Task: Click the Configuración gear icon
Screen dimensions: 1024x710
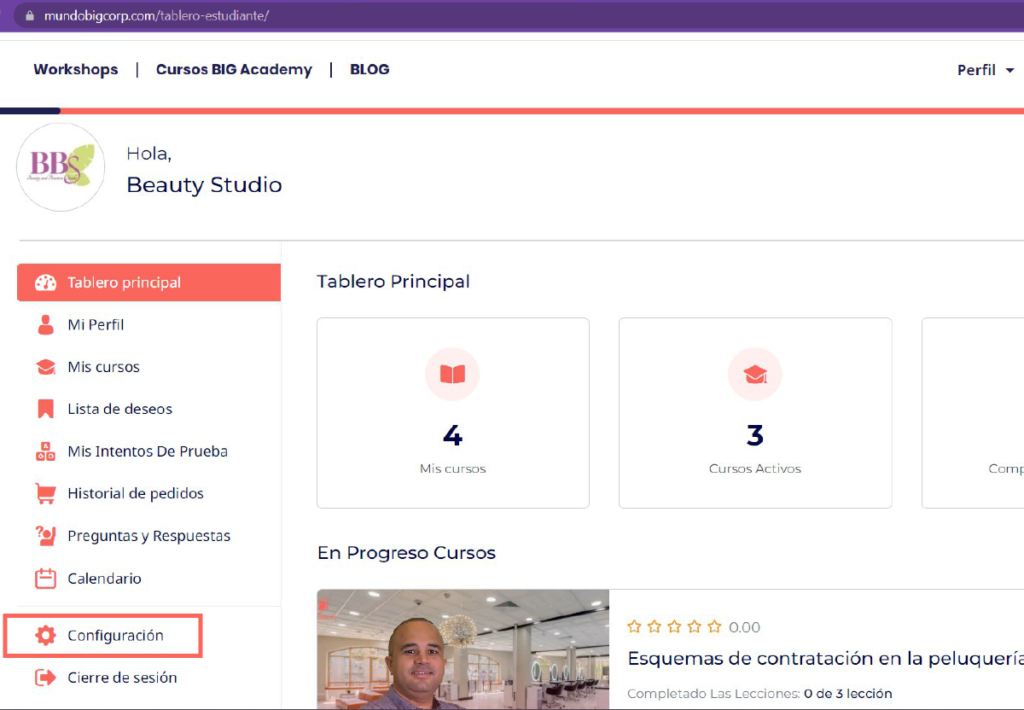Action: pos(46,636)
